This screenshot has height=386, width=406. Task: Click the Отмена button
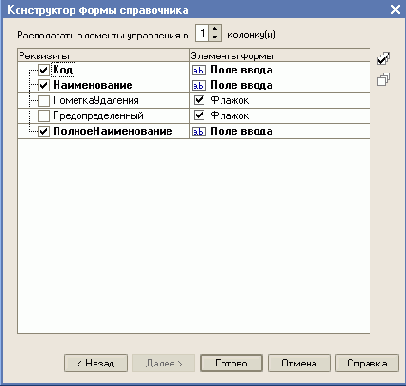(299, 363)
